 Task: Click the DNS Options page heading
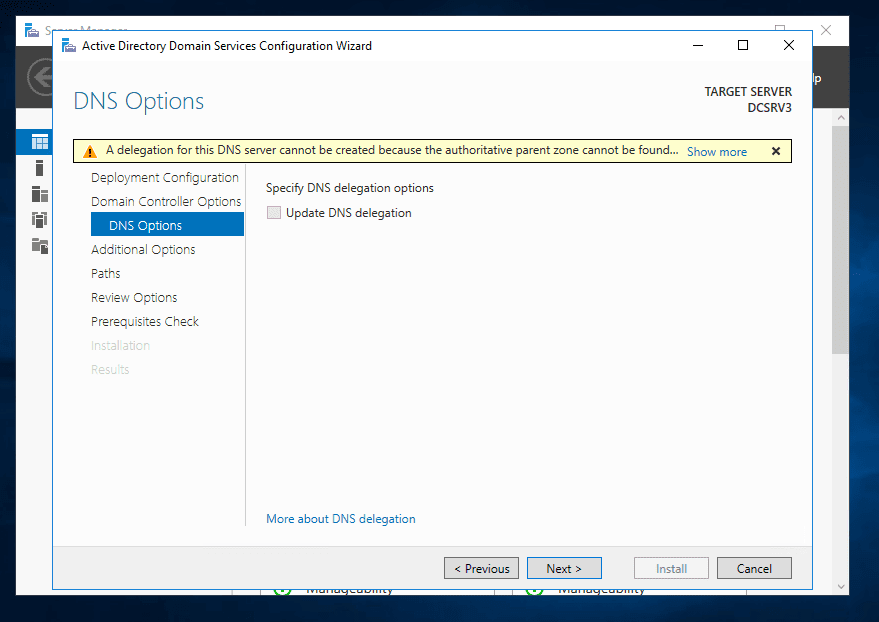coord(138,101)
